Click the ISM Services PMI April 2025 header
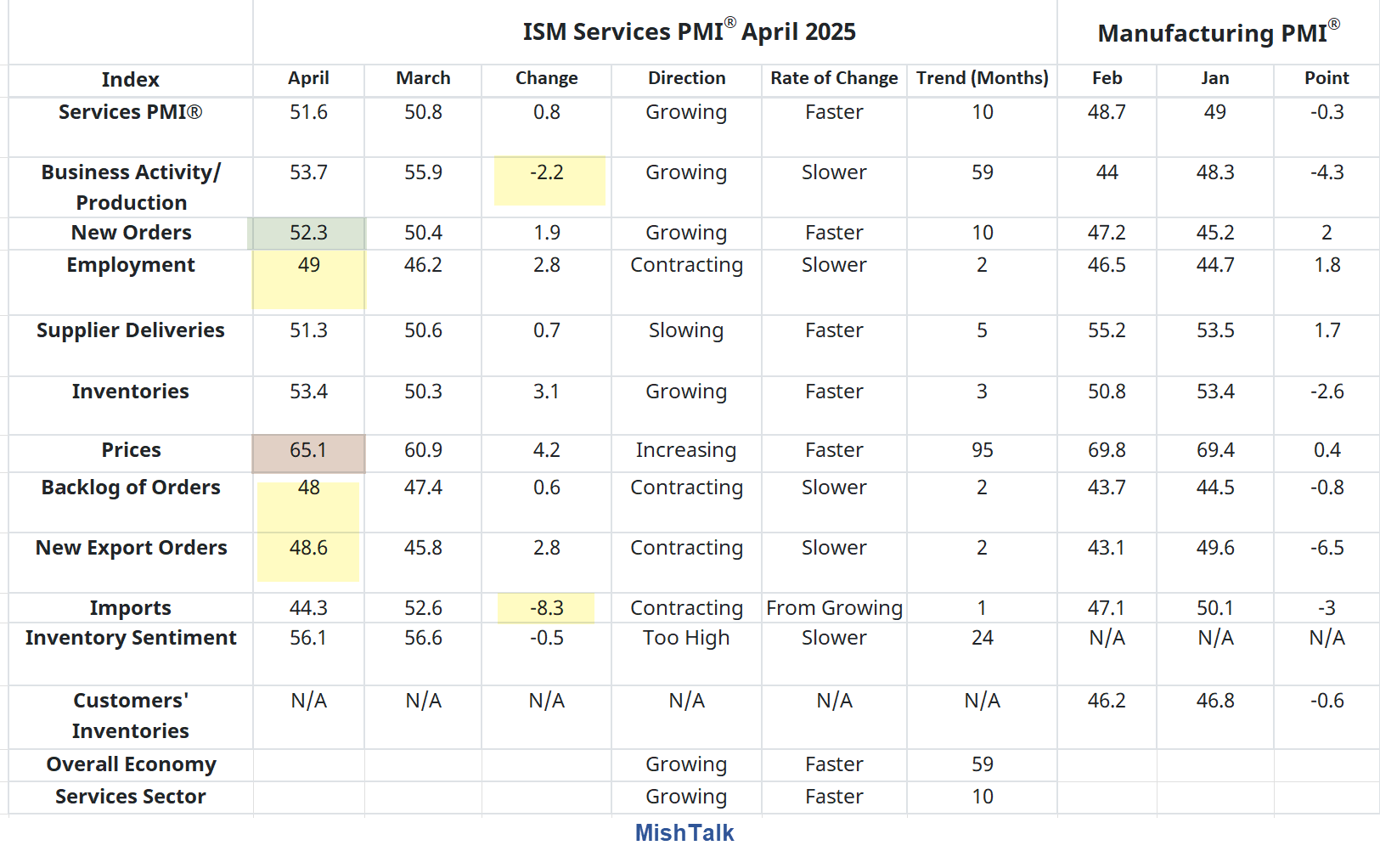This screenshot has width=1380, height=868. click(690, 31)
